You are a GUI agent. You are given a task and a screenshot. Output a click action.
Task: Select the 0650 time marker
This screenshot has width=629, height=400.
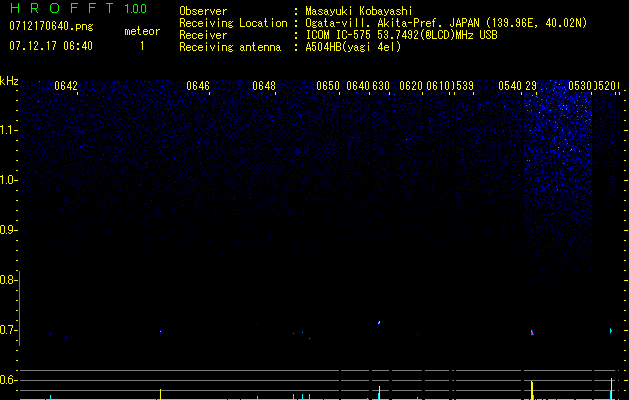point(328,86)
